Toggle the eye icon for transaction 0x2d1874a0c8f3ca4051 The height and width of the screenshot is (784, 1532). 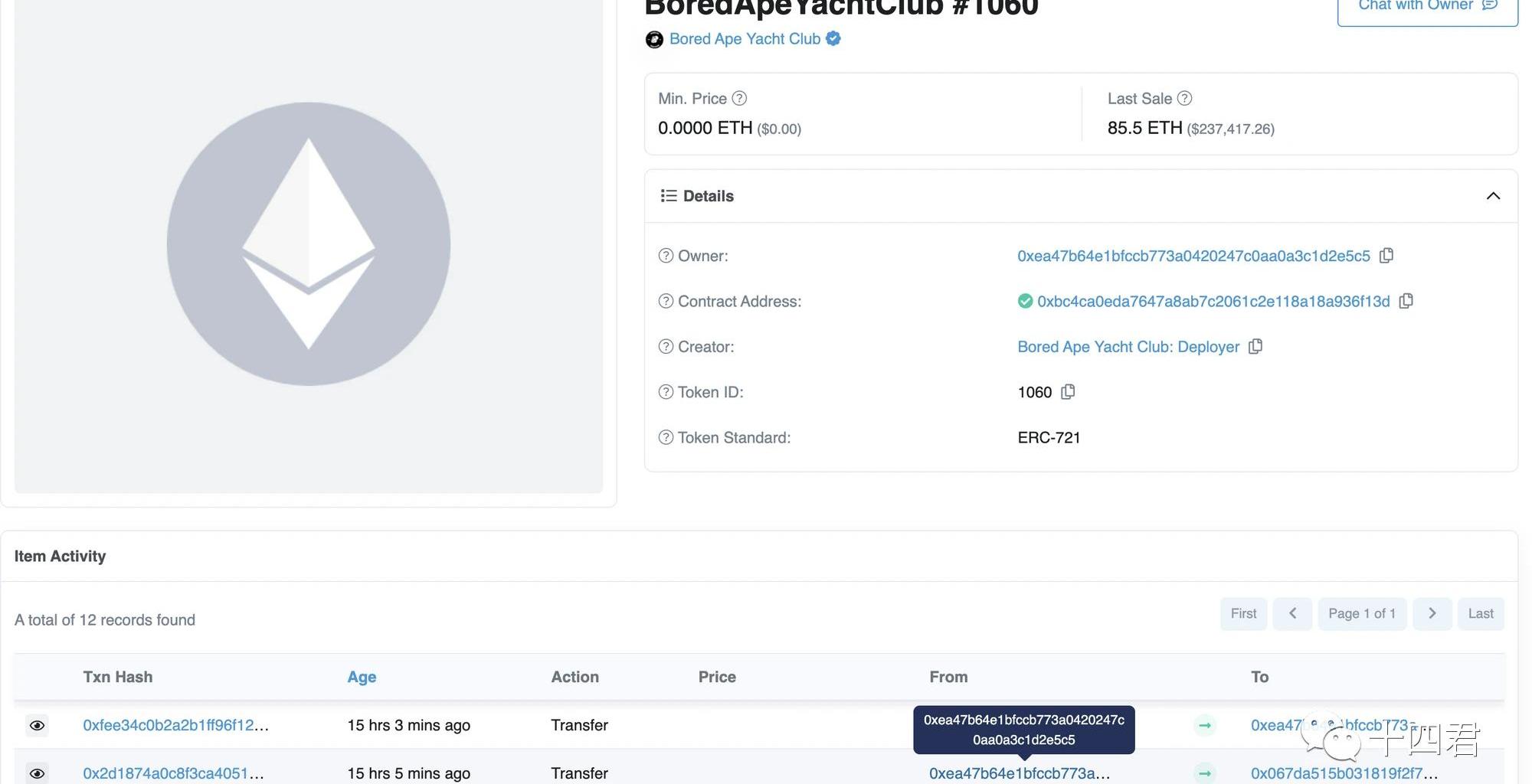(37, 773)
